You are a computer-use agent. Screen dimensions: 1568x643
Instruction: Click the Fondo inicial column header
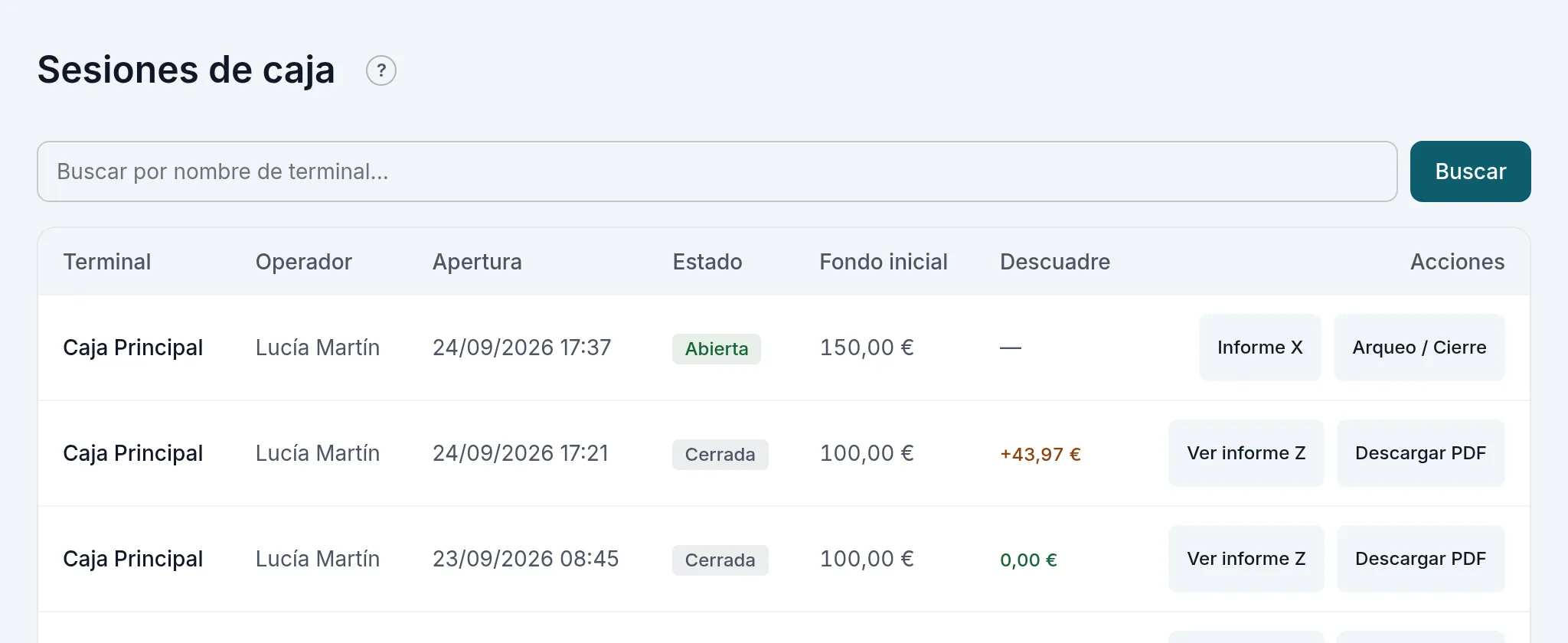[x=884, y=262]
